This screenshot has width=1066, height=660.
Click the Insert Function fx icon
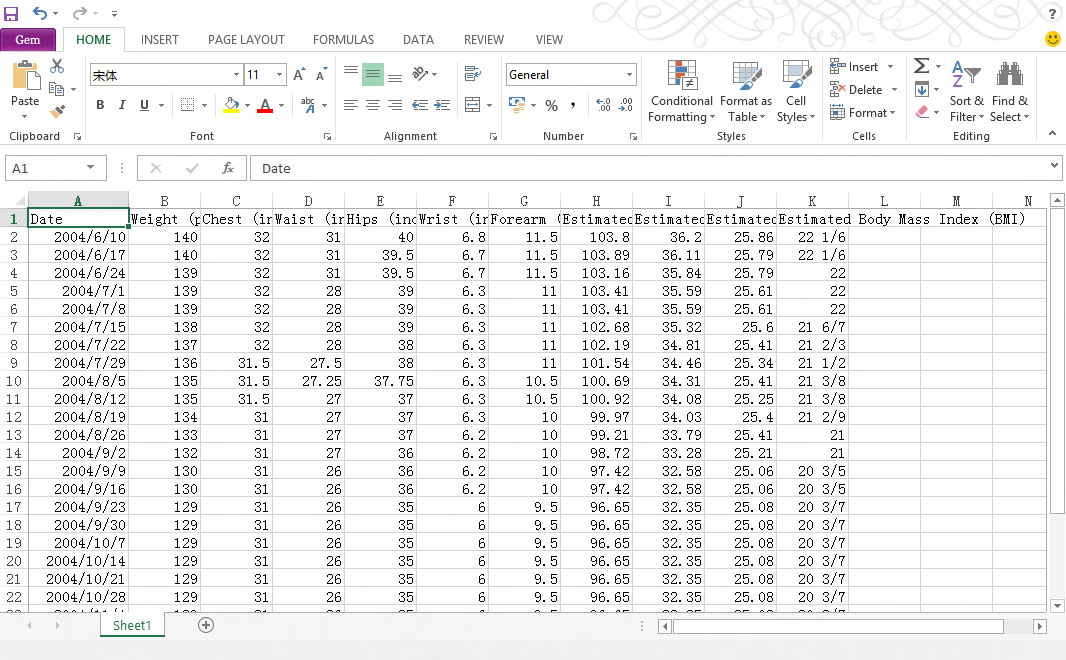point(228,168)
